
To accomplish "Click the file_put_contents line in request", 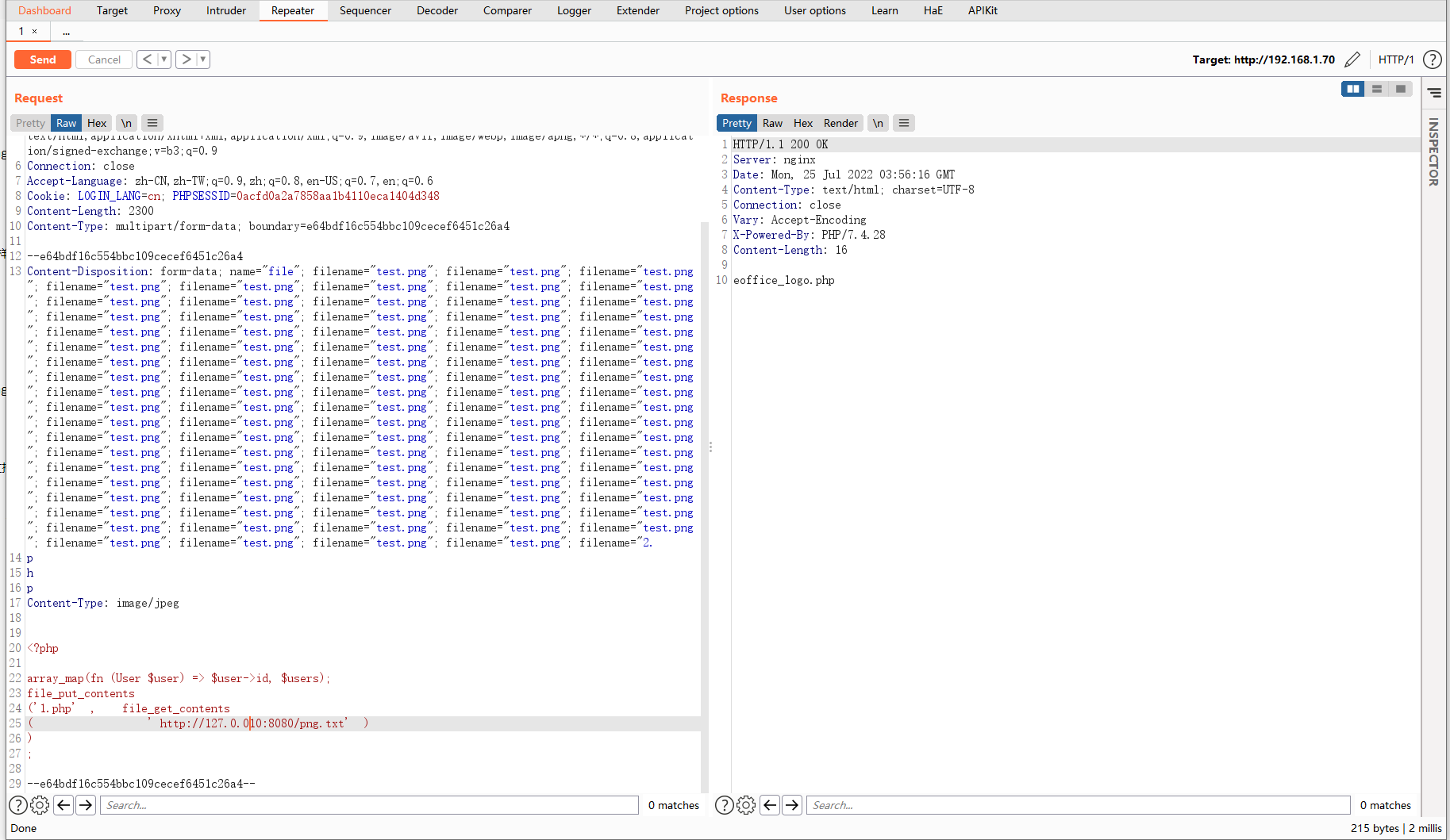I will point(81,693).
